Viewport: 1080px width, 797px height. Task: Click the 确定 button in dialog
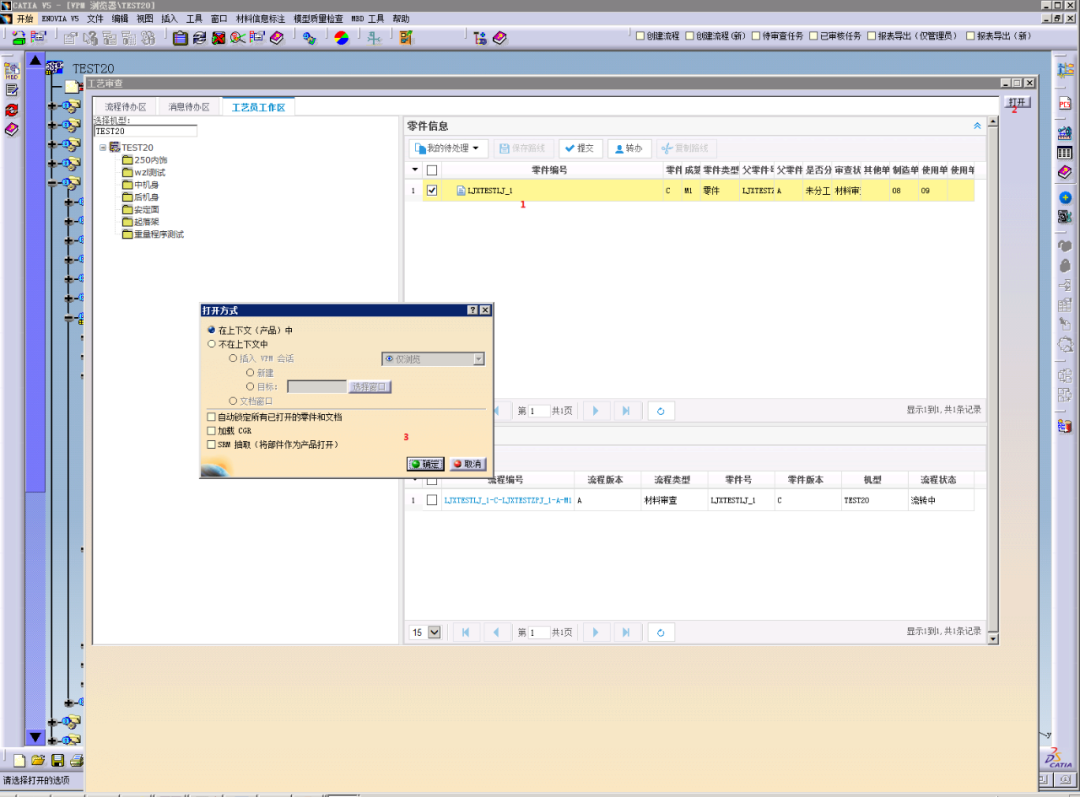click(x=425, y=464)
